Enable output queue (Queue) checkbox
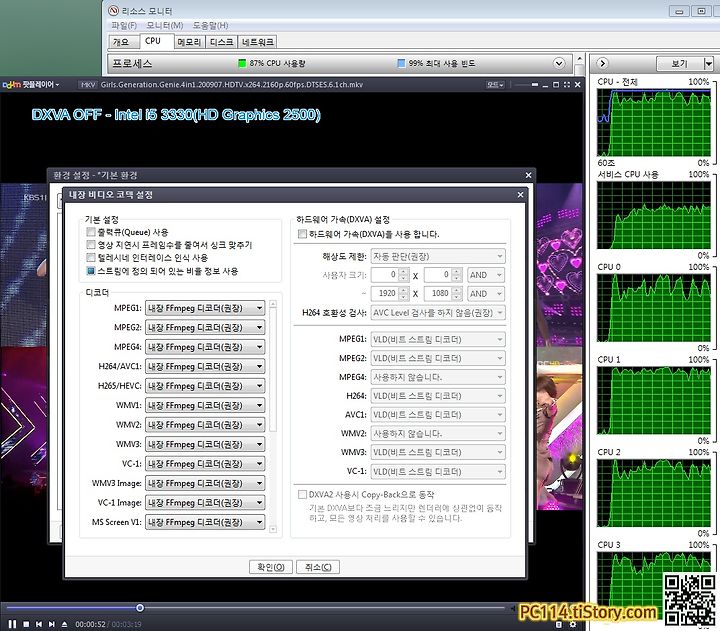Image resolution: width=720 pixels, height=631 pixels. click(91, 231)
